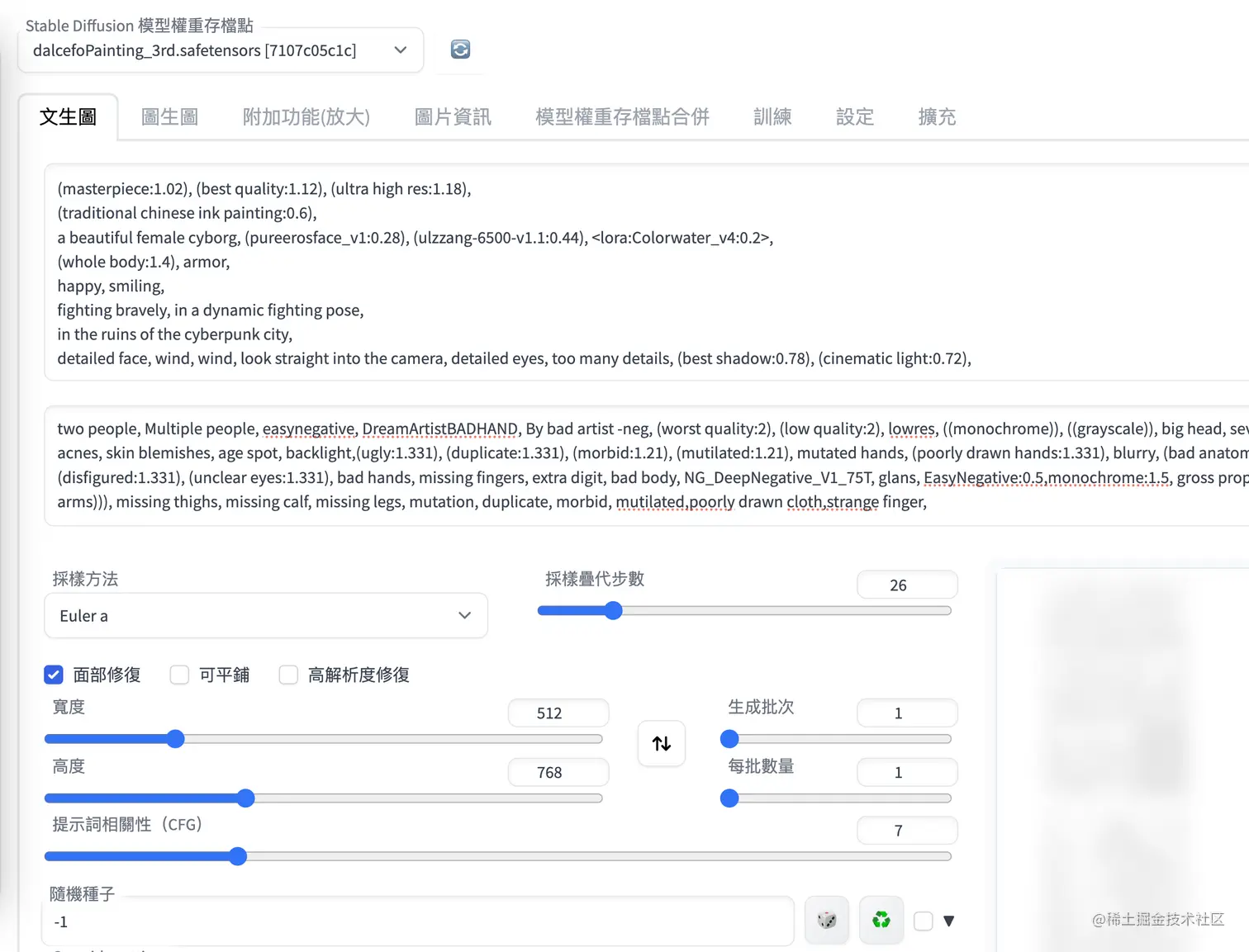Switch to the 圖生圖 tab
Image resolution: width=1249 pixels, height=952 pixels.
169,117
